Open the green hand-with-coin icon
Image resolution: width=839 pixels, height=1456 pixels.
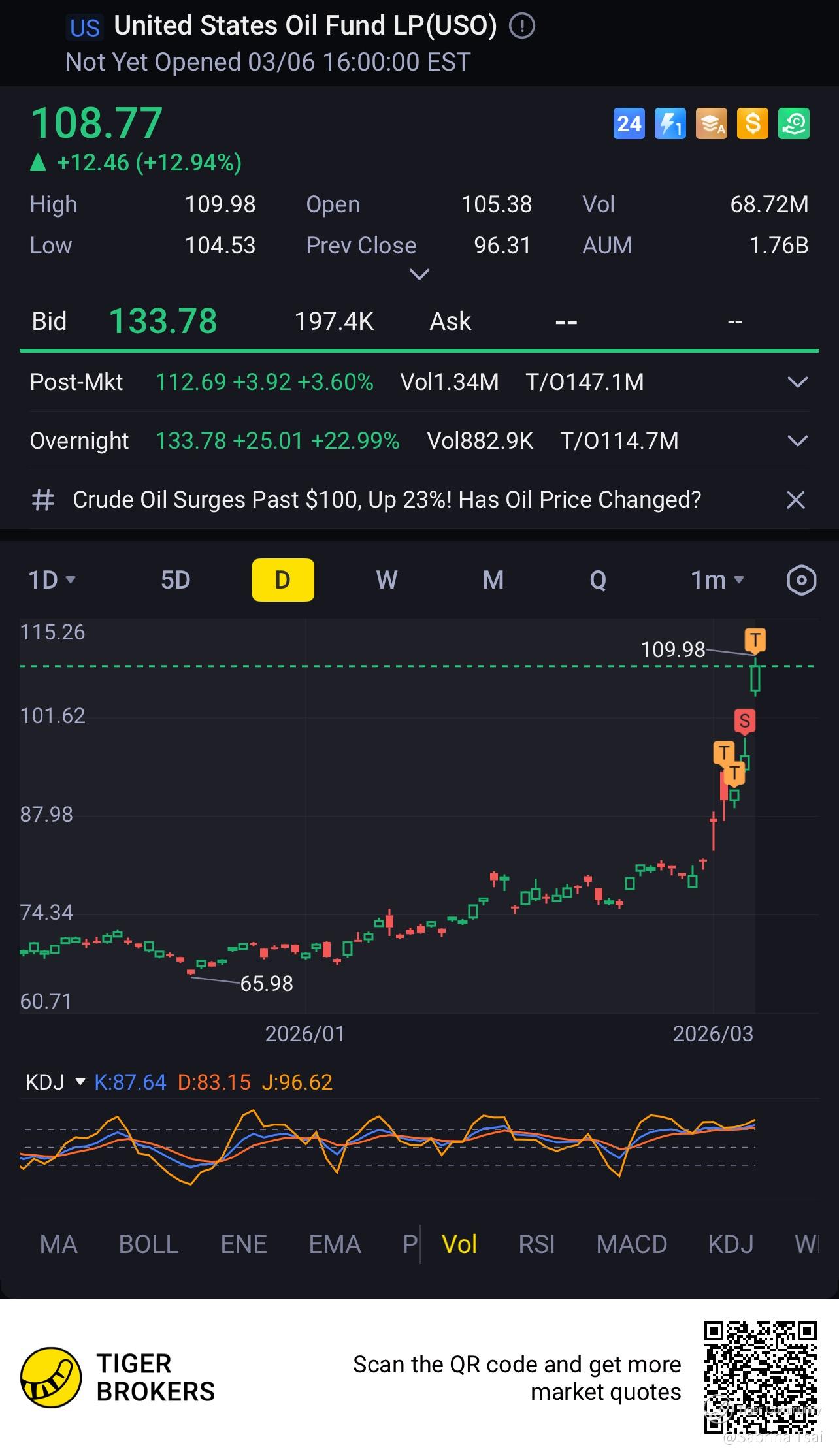click(x=794, y=123)
